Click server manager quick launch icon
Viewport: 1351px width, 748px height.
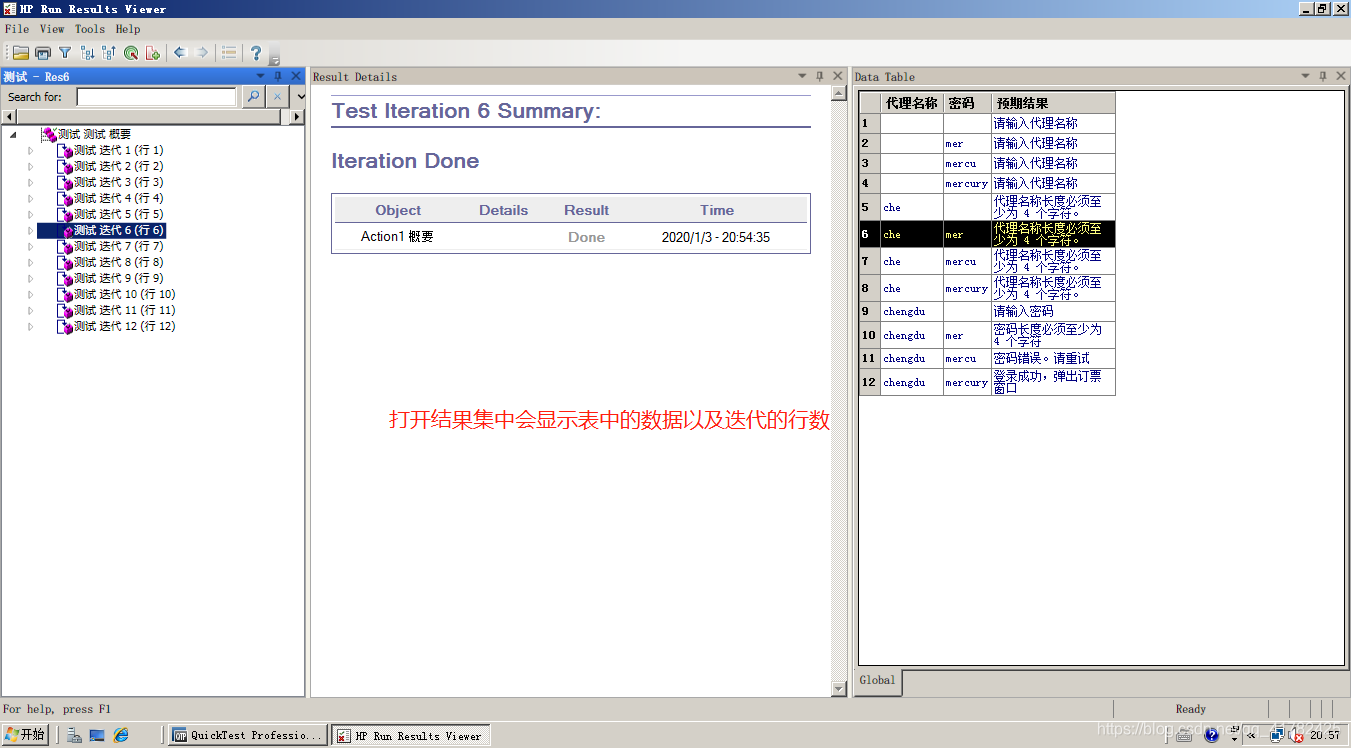(x=74, y=735)
